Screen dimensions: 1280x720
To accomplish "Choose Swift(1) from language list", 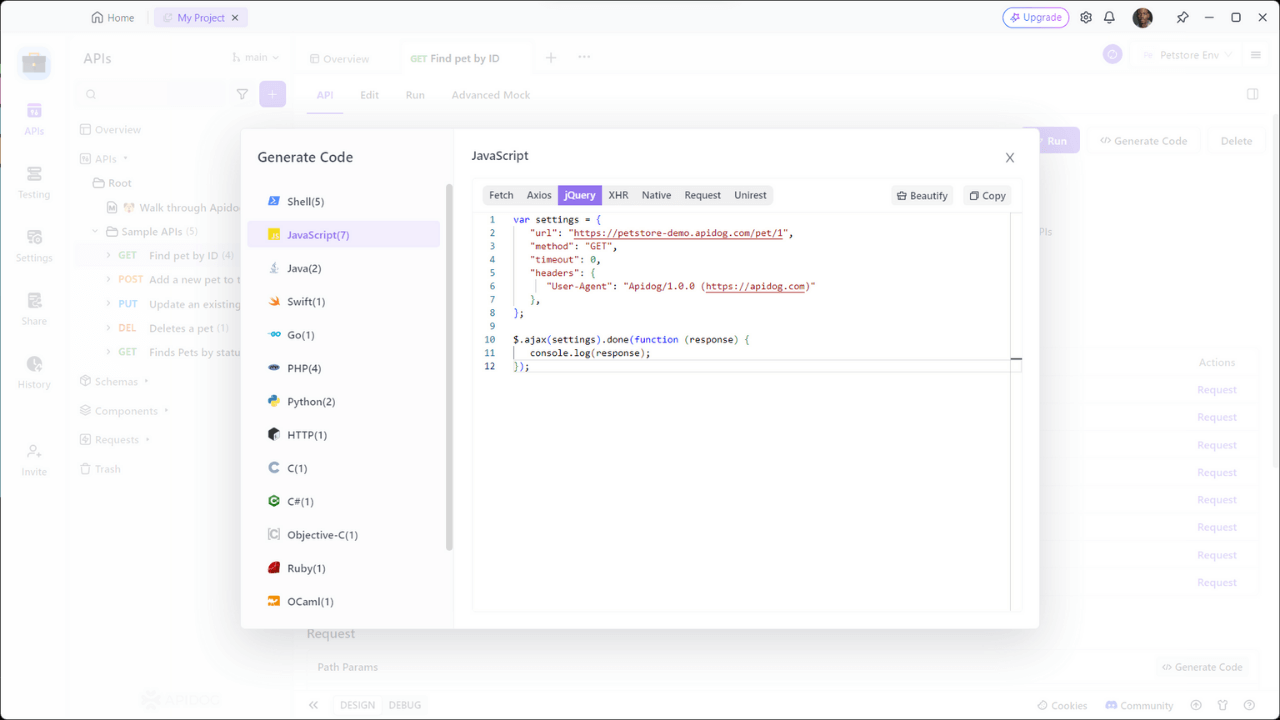I will click(x=343, y=301).
